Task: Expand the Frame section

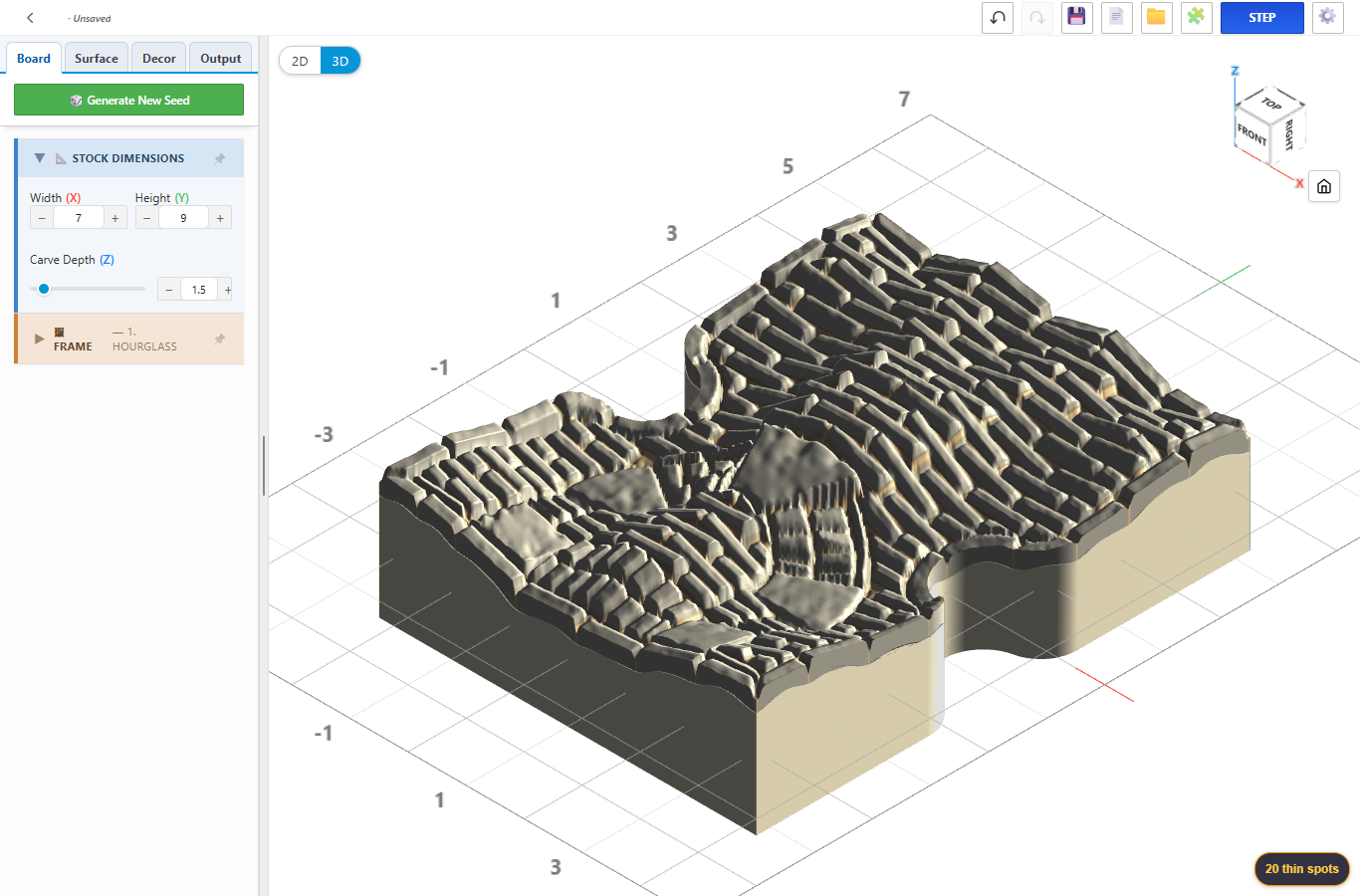Action: [40, 338]
